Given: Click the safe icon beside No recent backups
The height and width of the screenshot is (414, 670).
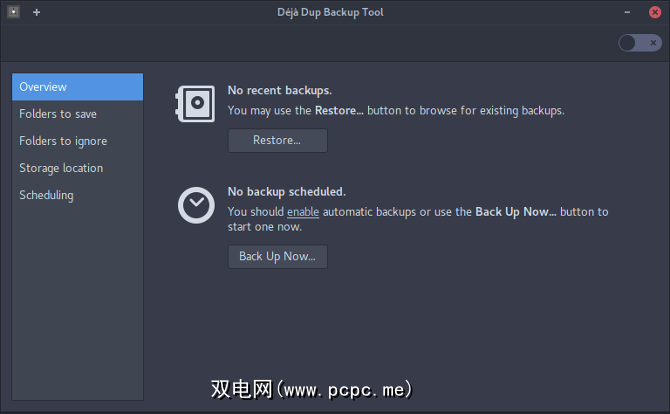Looking at the screenshot, I should tap(196, 101).
